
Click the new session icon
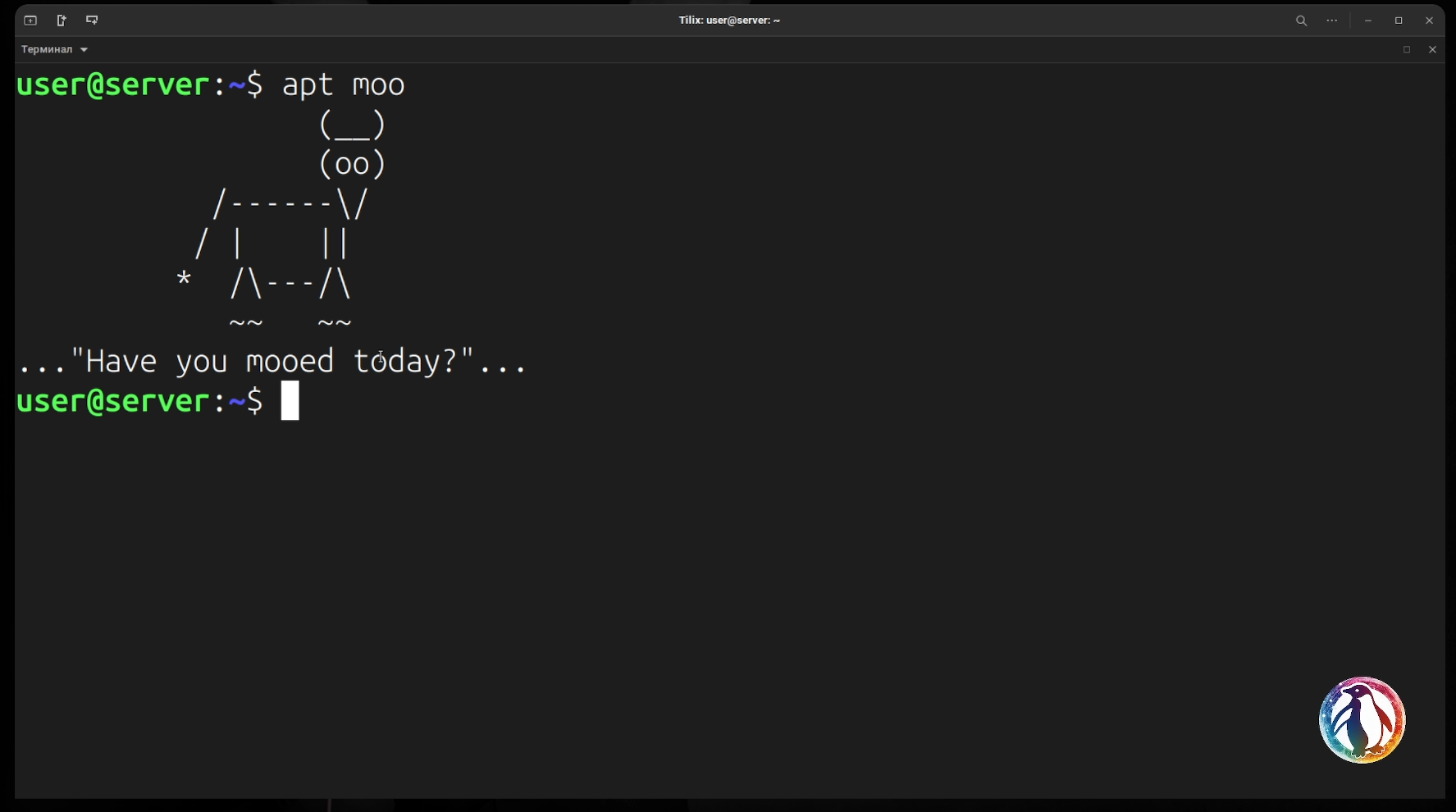(x=30, y=21)
